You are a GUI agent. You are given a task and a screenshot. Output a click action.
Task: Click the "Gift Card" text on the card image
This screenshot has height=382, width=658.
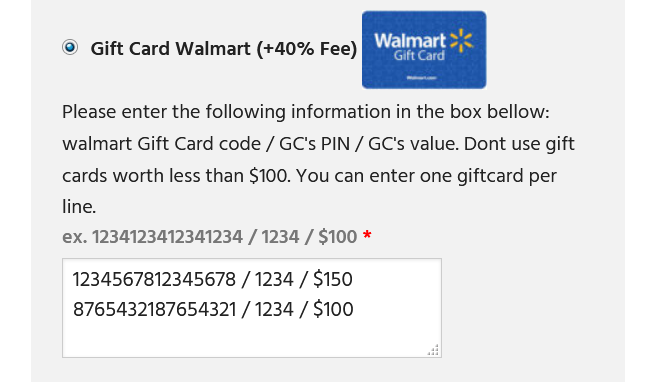[419, 56]
